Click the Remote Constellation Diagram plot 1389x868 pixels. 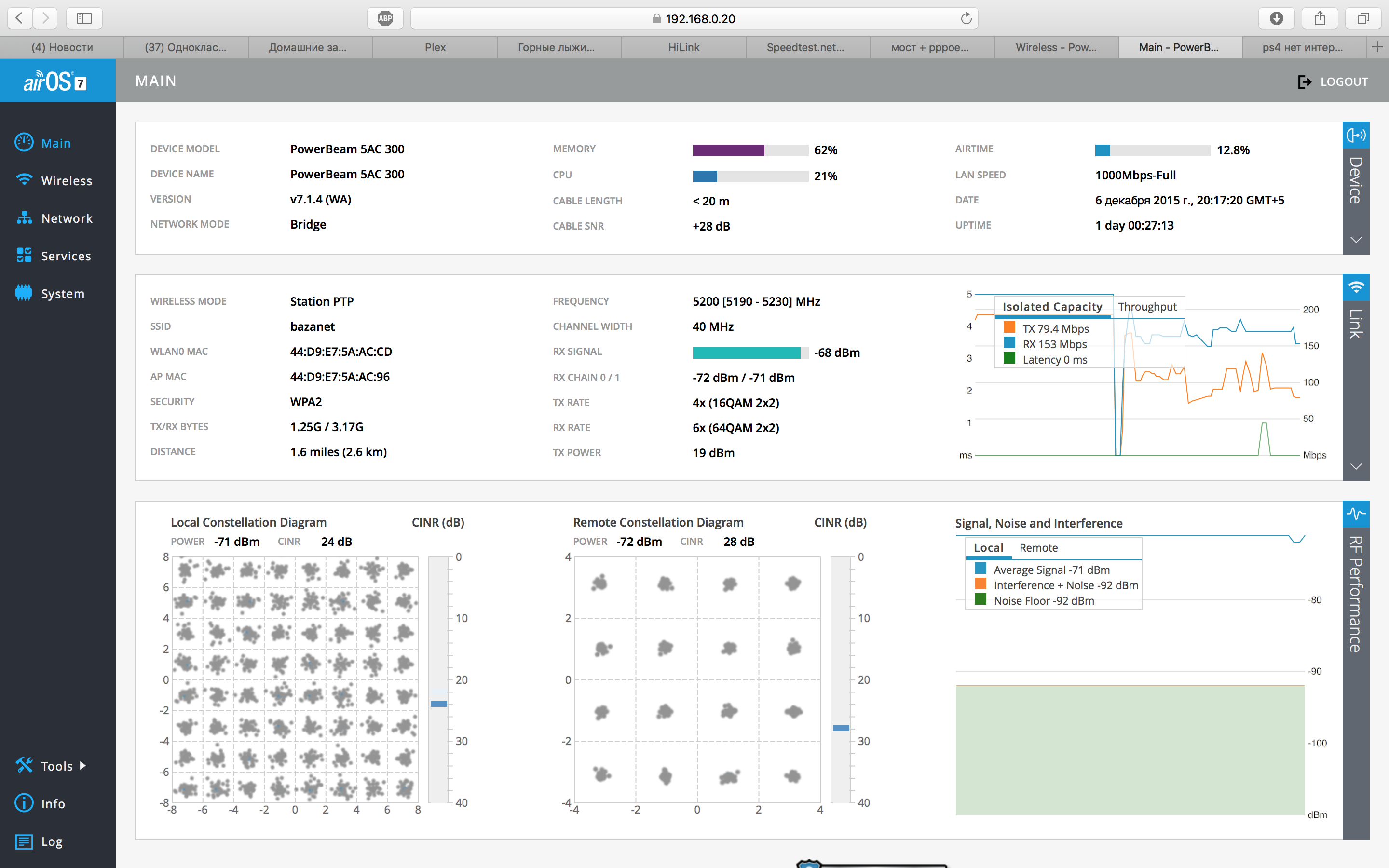click(697, 680)
